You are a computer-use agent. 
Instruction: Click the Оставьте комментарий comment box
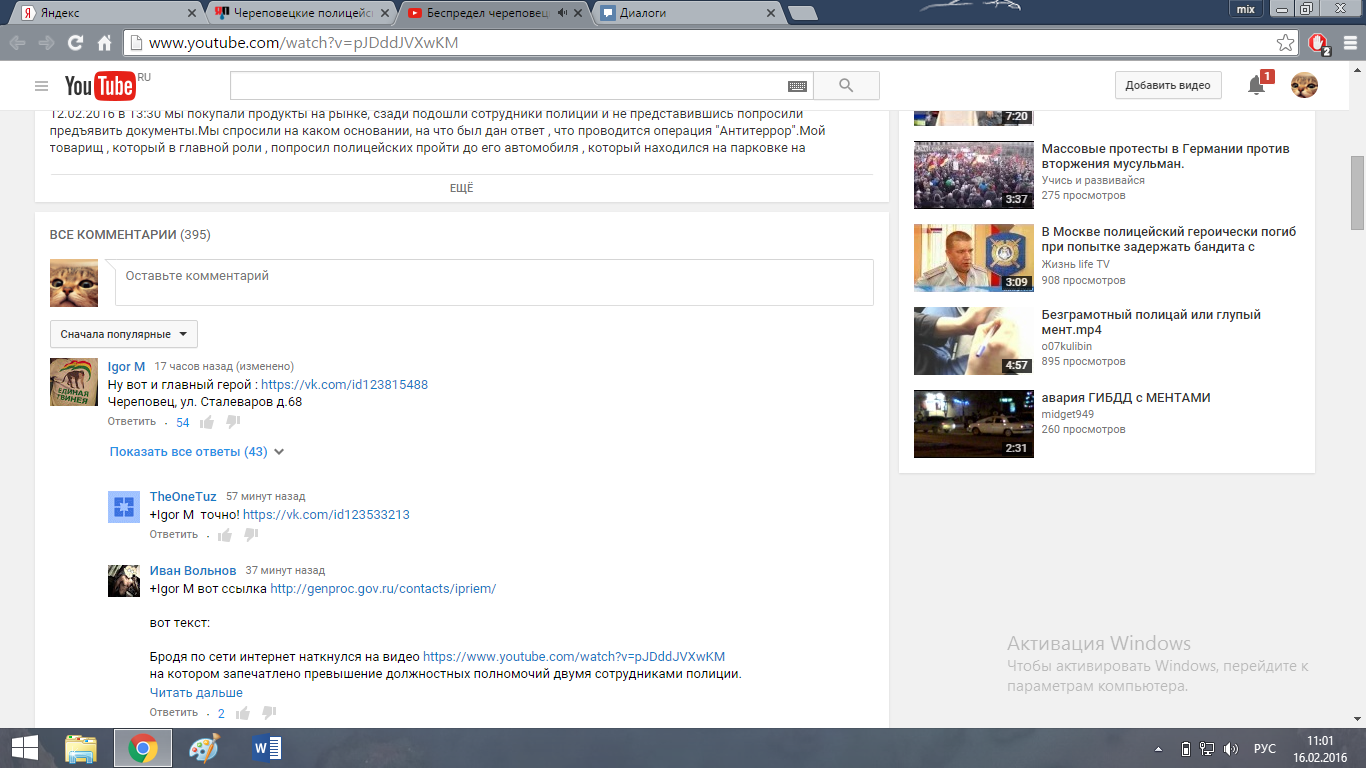click(x=494, y=282)
